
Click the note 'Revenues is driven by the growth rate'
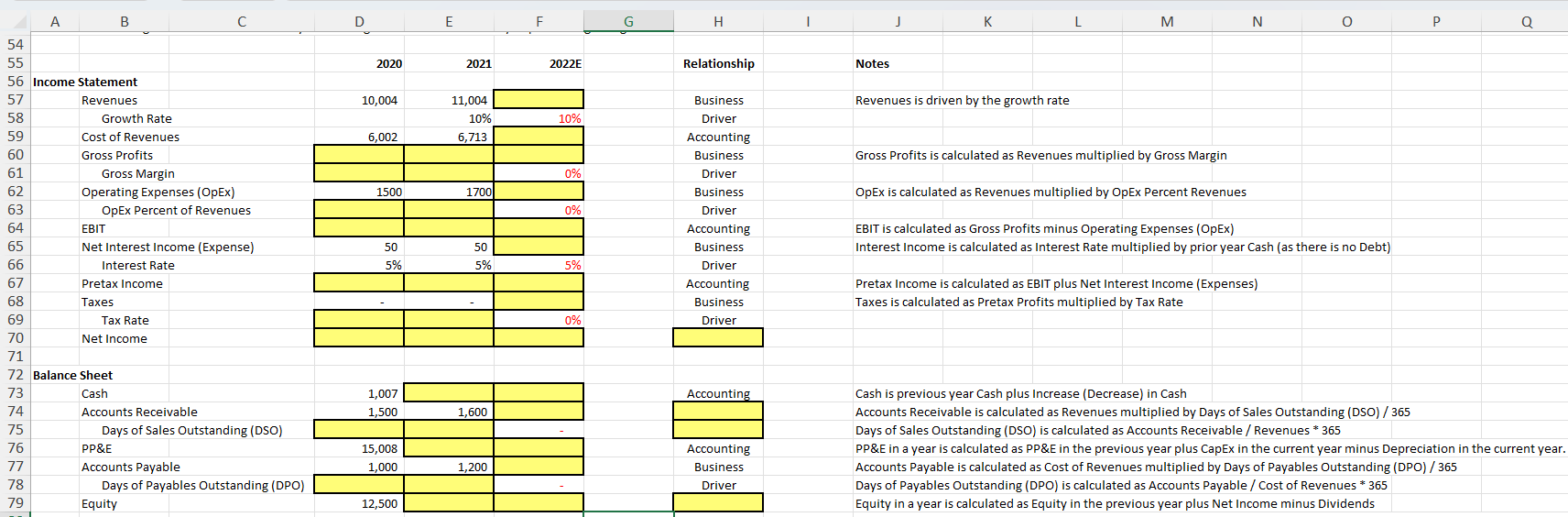[962, 100]
